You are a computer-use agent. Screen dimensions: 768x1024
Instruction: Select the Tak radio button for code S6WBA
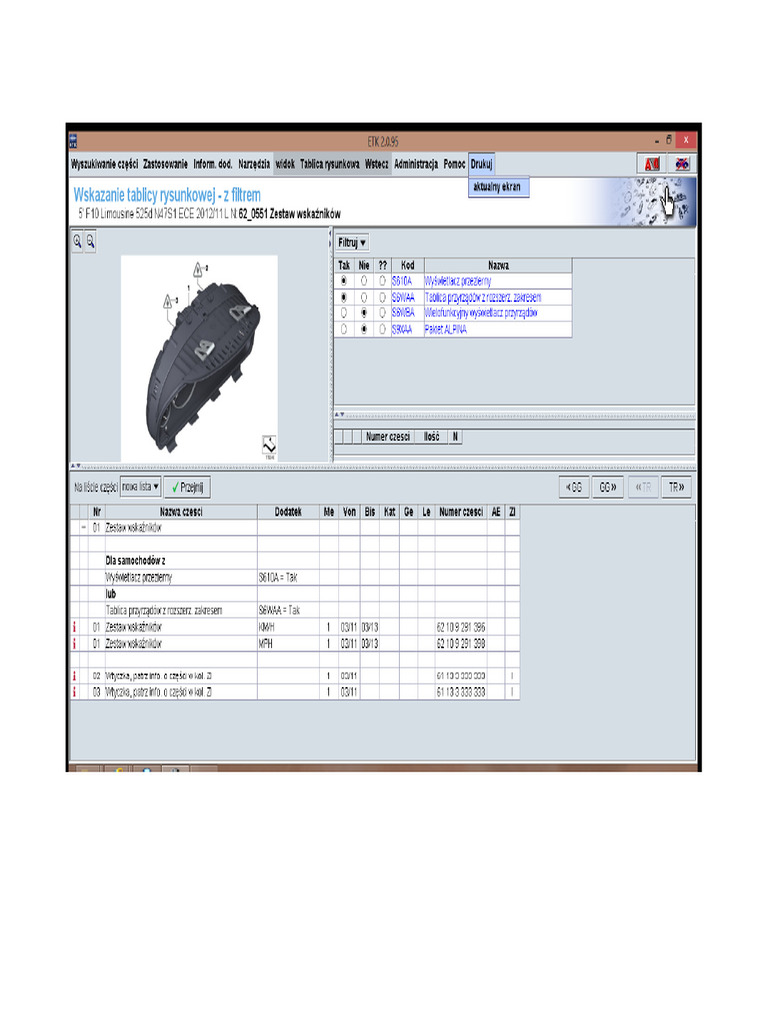[x=344, y=313]
